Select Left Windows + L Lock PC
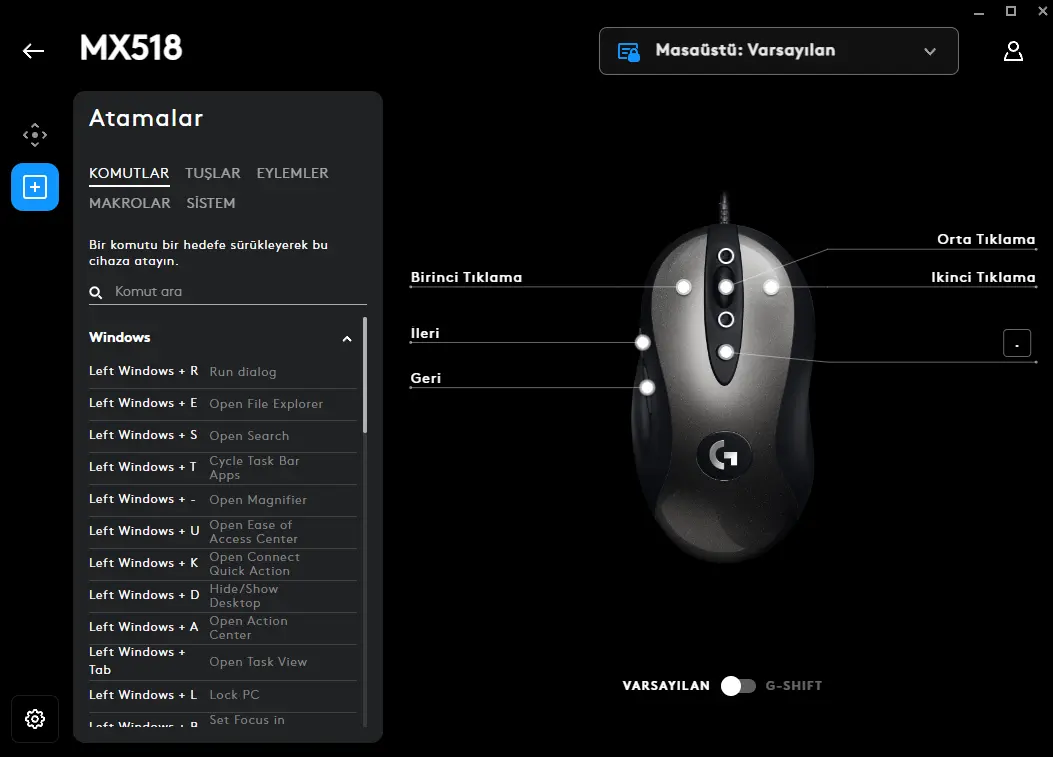The width and height of the screenshot is (1053, 757). tap(223, 695)
